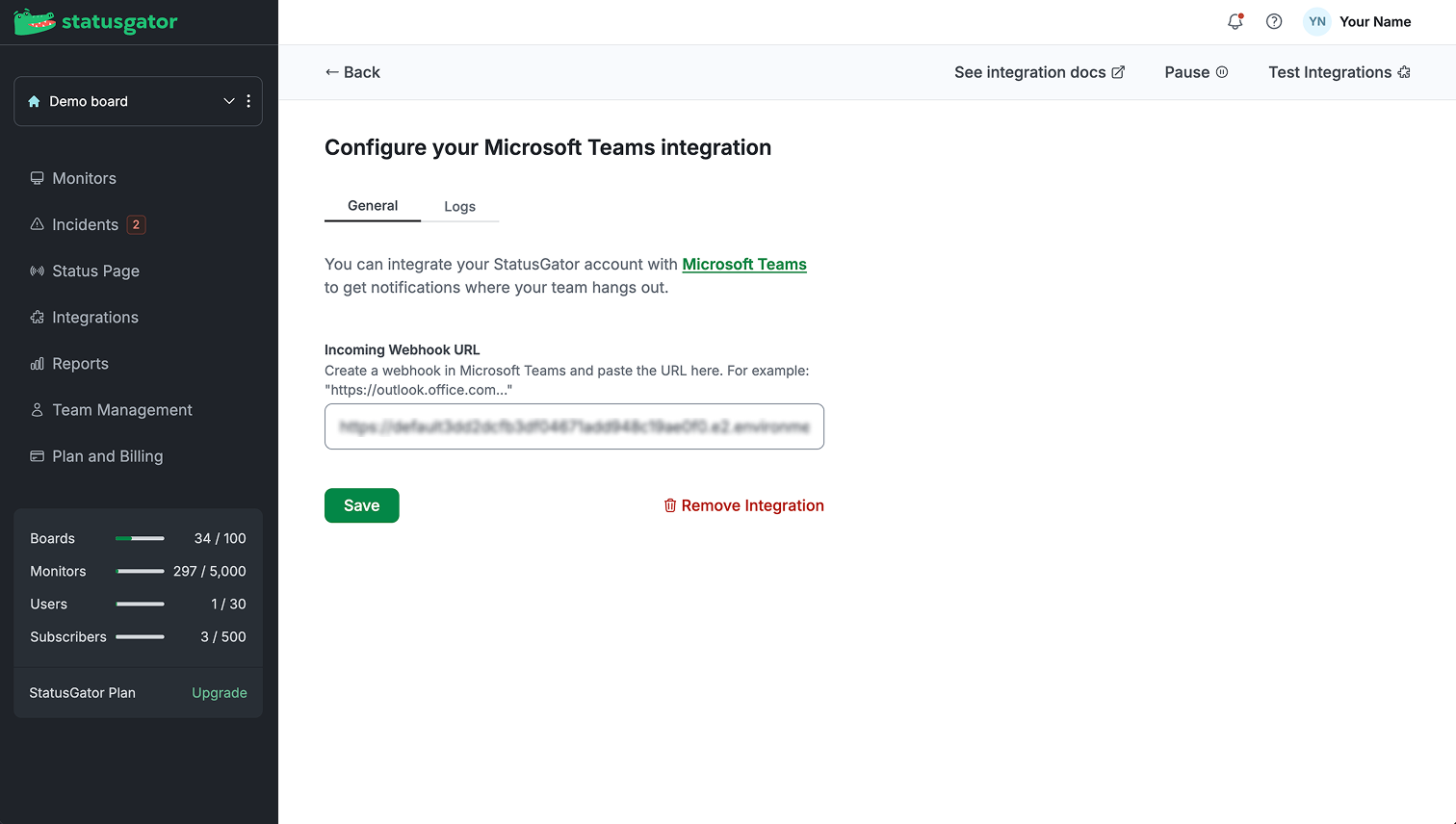1456x824 pixels.
Task: Click the "297 / 5,000" monitors count
Action: pos(210,571)
